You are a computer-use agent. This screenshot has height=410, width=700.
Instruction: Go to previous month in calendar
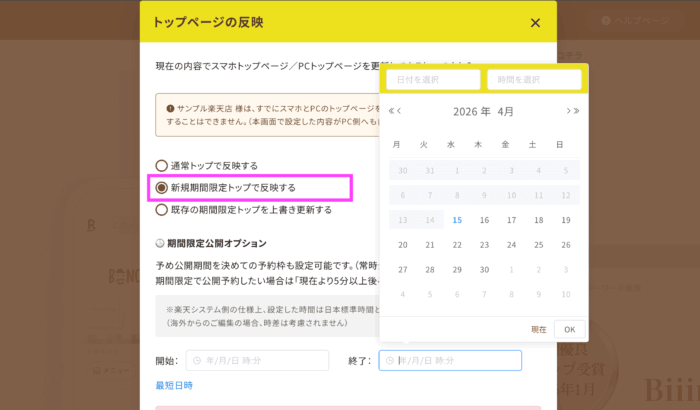coord(399,111)
